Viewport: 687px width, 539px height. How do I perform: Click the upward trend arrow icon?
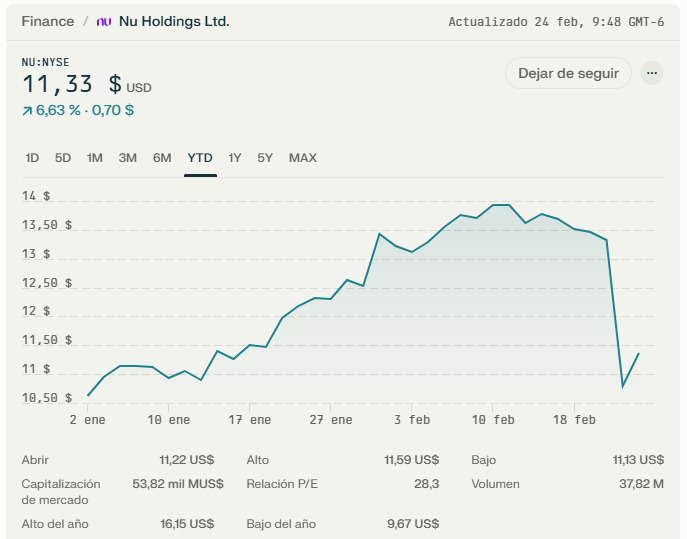coord(27,111)
